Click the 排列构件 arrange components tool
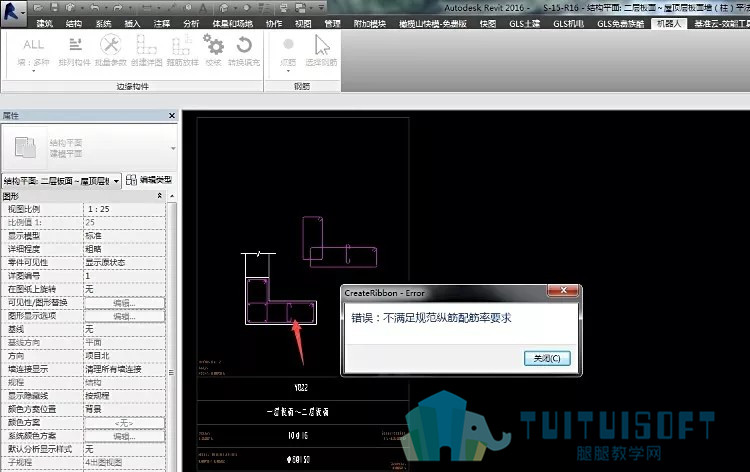Screen dimensions: 750x472 [x=75, y=52]
